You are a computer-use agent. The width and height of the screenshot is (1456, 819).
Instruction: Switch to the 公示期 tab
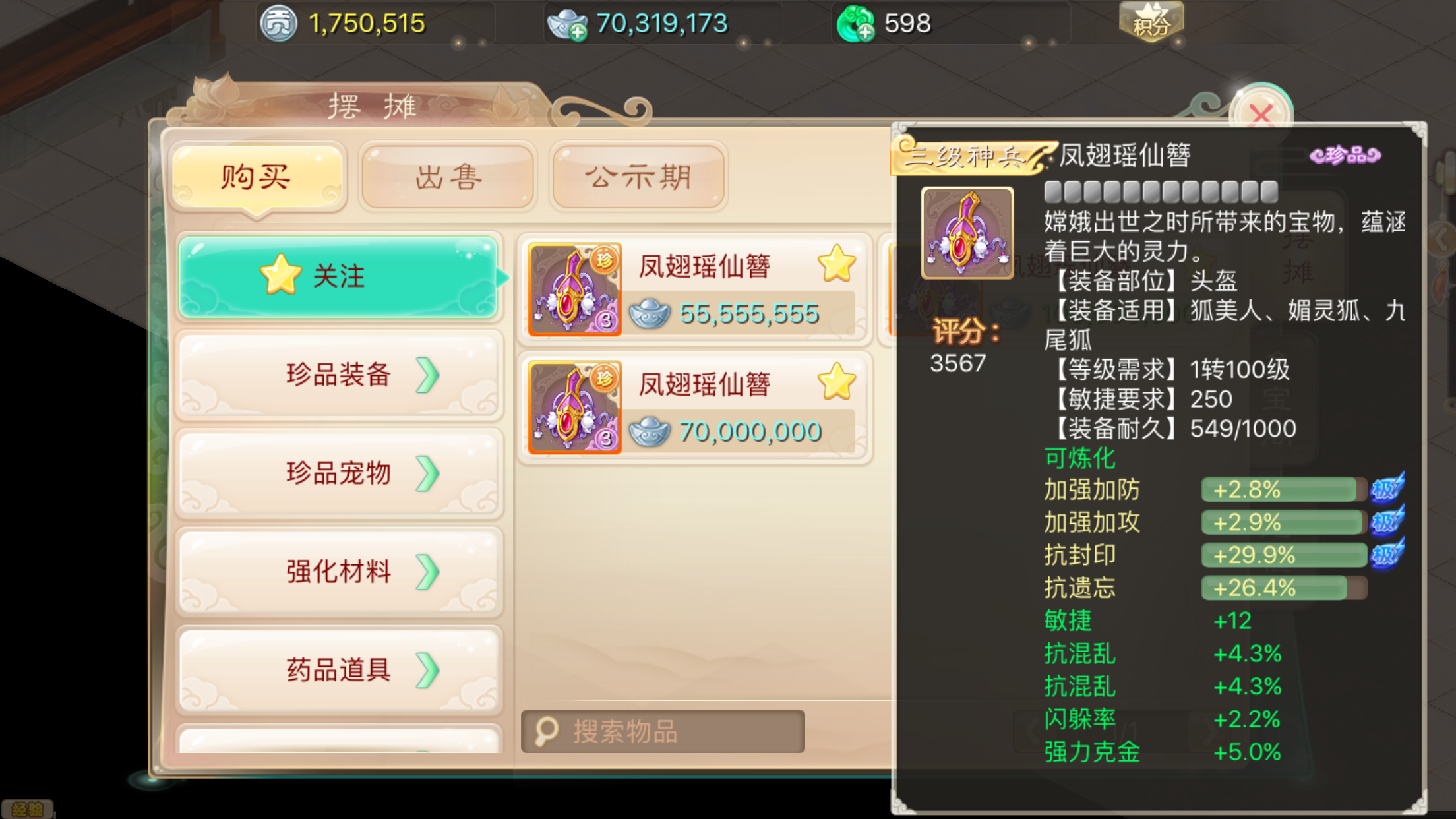coord(638,177)
